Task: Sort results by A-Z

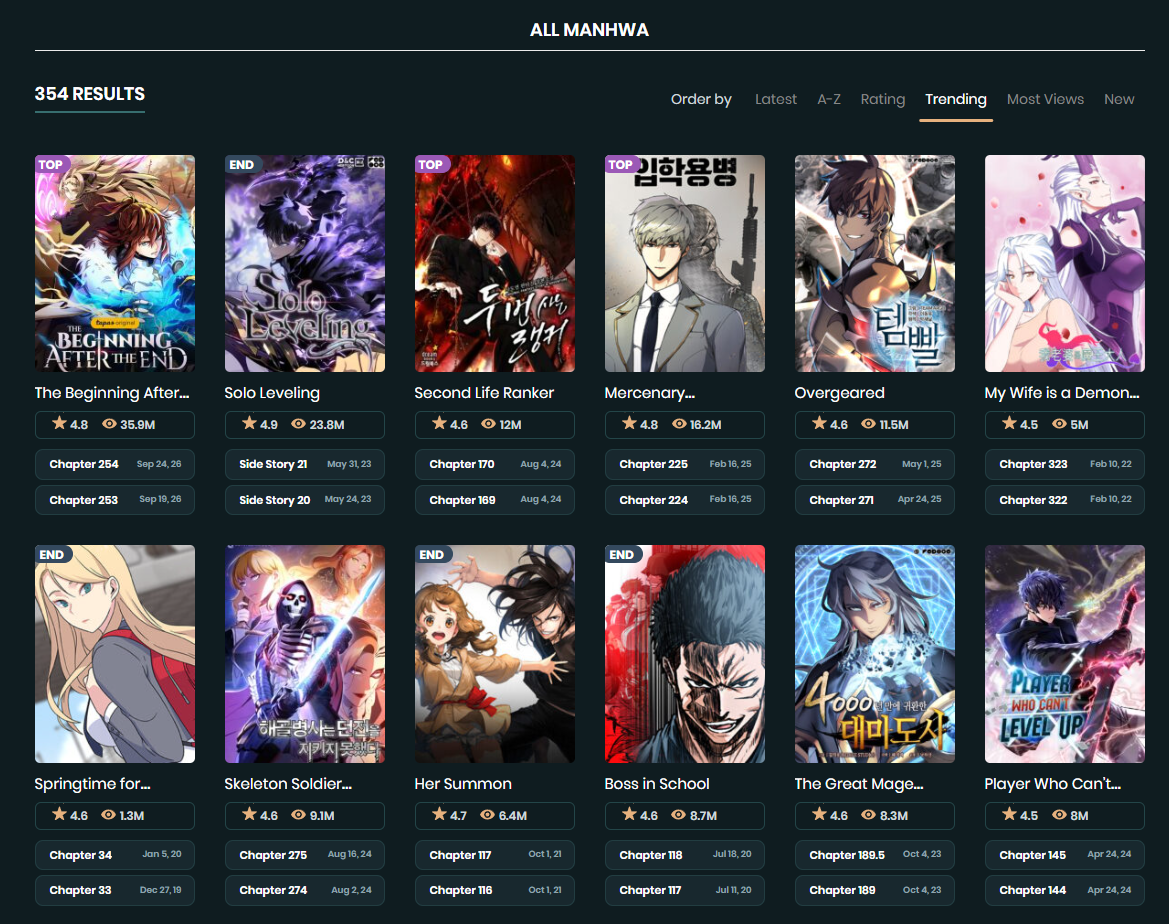Action: (x=828, y=99)
